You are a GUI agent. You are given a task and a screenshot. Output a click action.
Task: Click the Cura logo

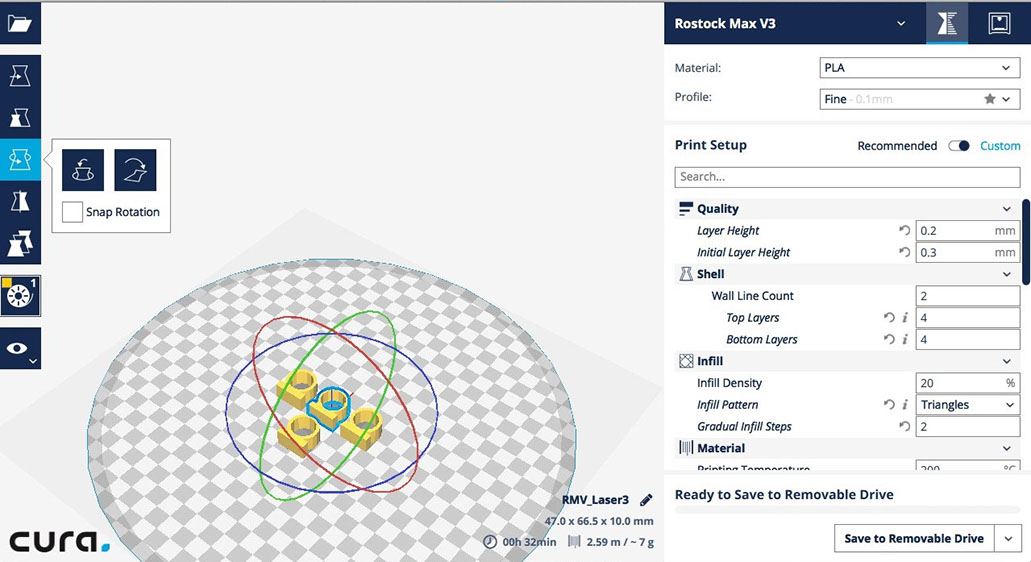(x=59, y=542)
